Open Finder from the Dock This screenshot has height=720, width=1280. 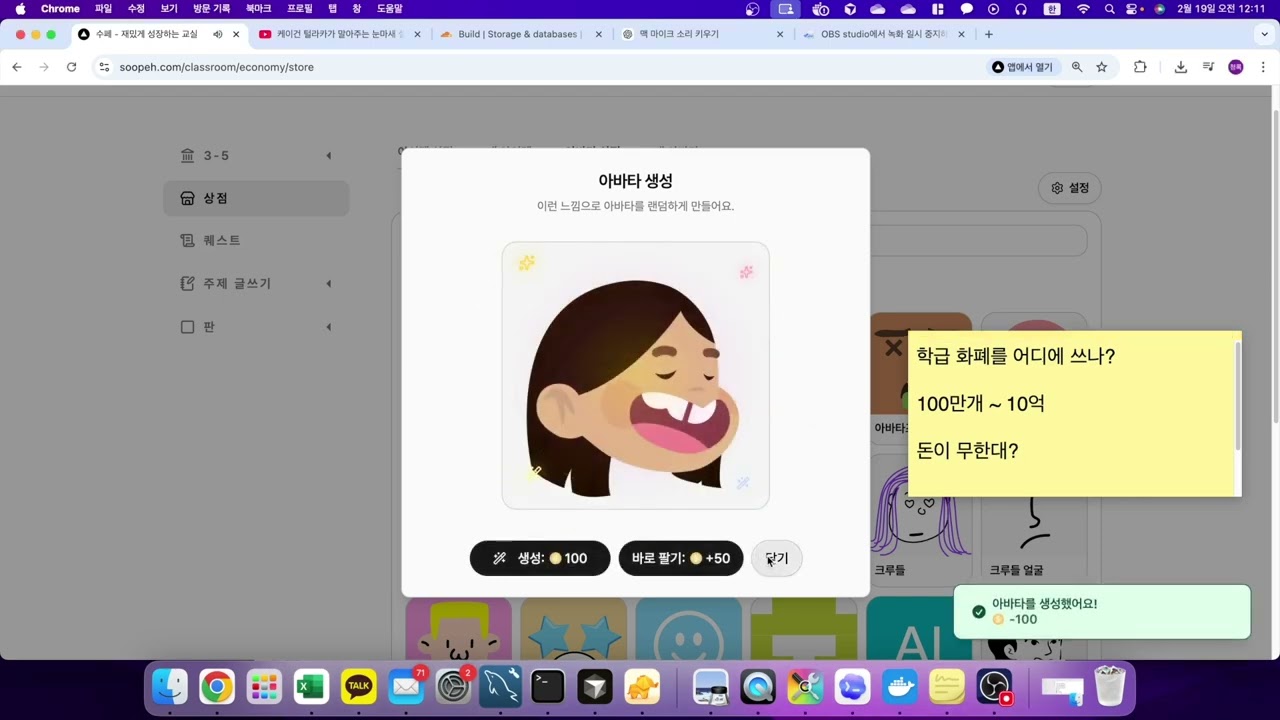pyautogui.click(x=169, y=687)
